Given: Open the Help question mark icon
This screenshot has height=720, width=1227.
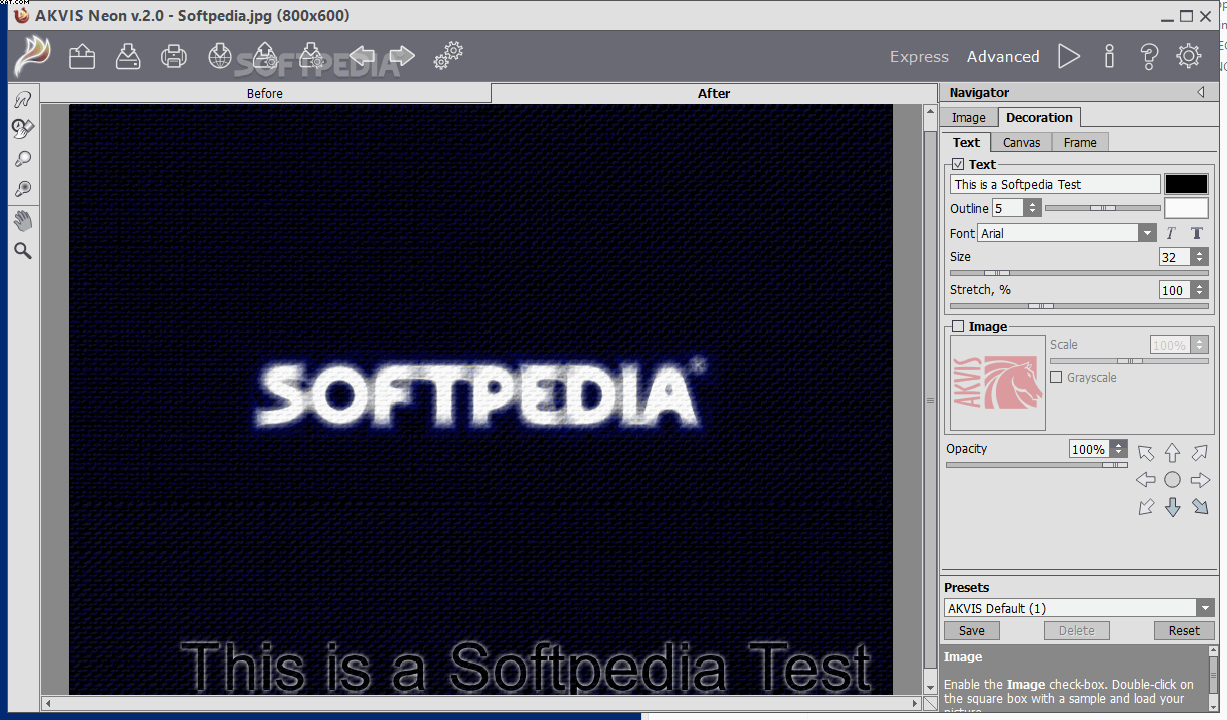Looking at the screenshot, I should [x=1149, y=56].
